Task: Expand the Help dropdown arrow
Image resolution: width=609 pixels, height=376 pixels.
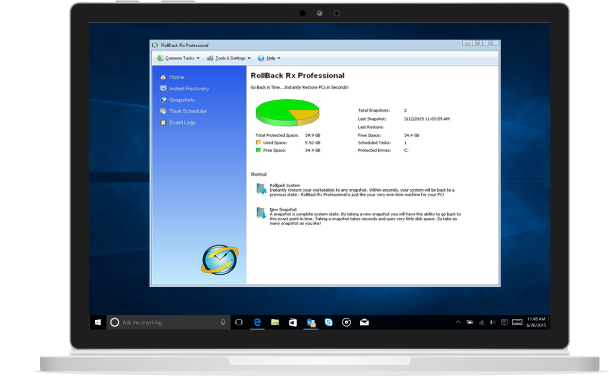Action: (279, 58)
